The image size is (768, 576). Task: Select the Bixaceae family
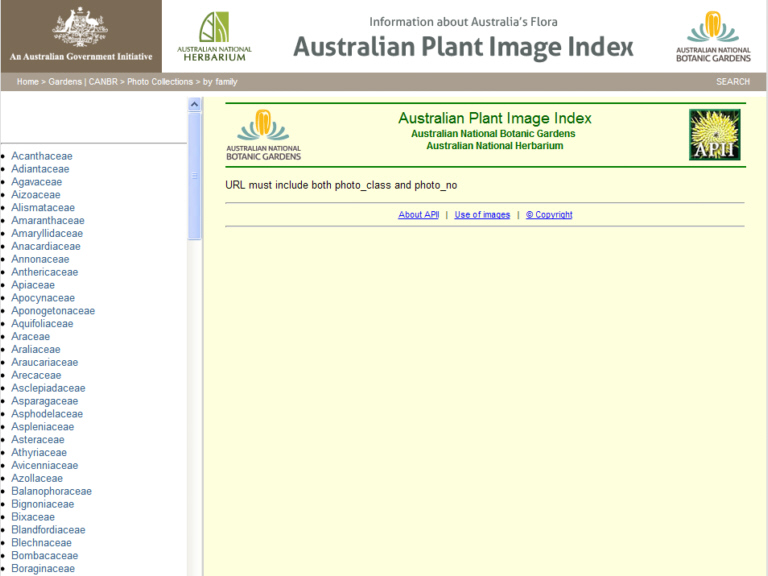[x=33, y=517]
